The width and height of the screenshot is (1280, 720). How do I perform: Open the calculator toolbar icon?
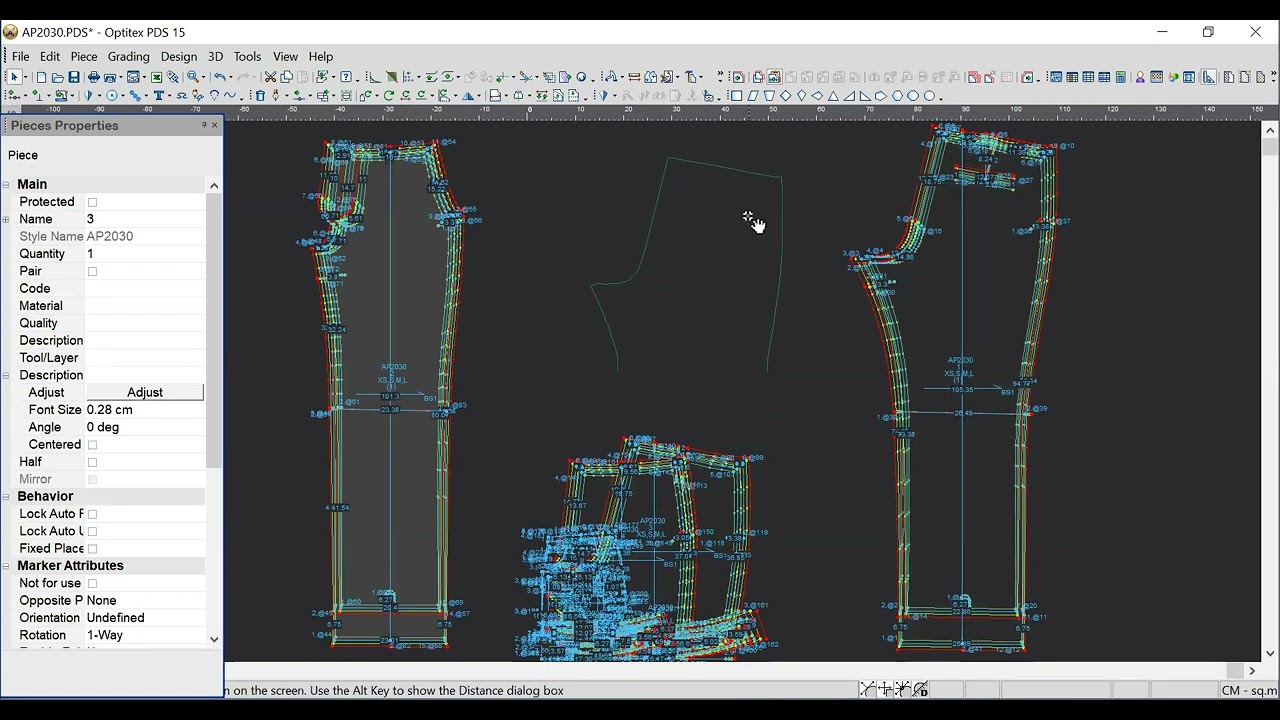[1121, 77]
